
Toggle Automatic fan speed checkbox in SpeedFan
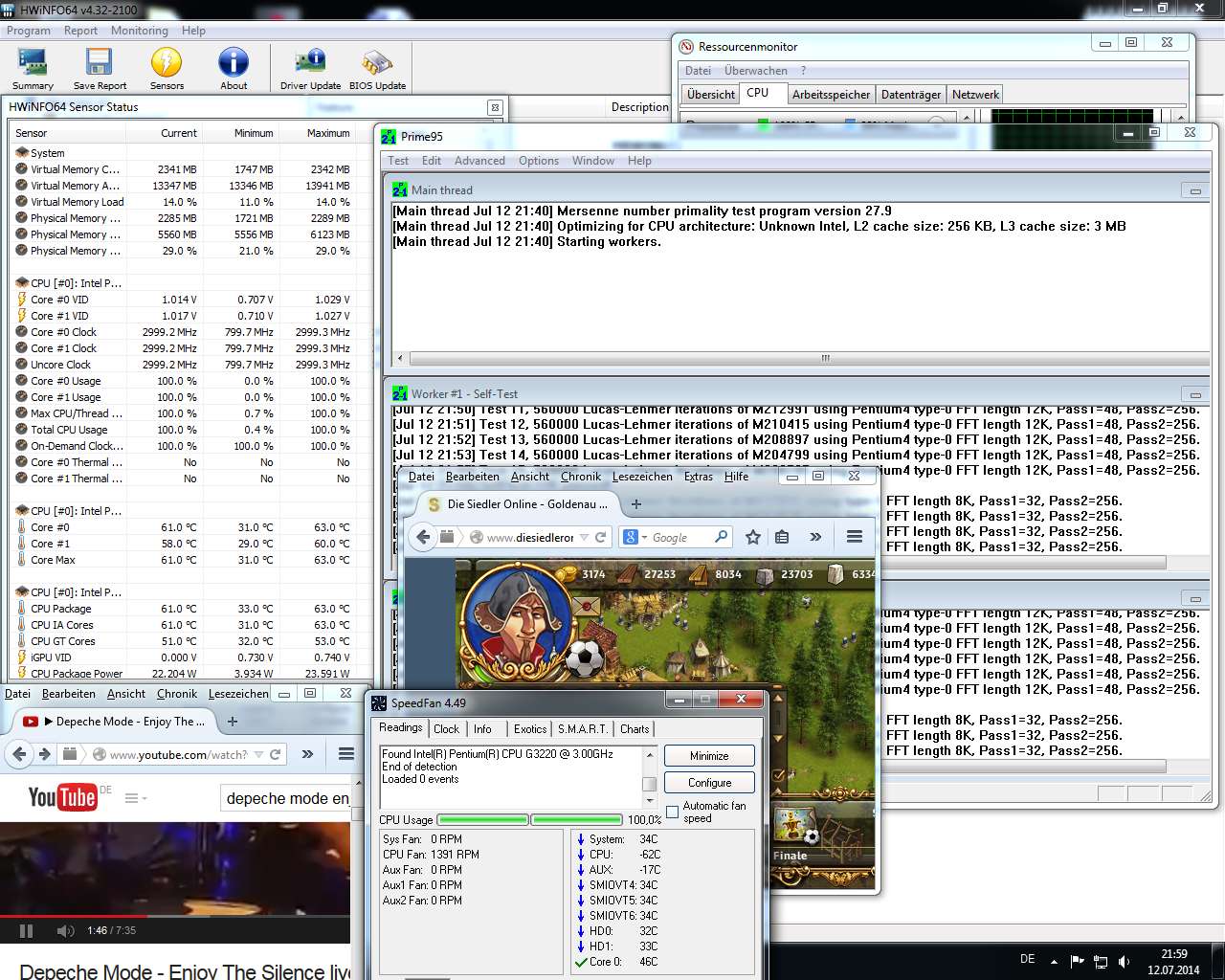[x=672, y=812]
